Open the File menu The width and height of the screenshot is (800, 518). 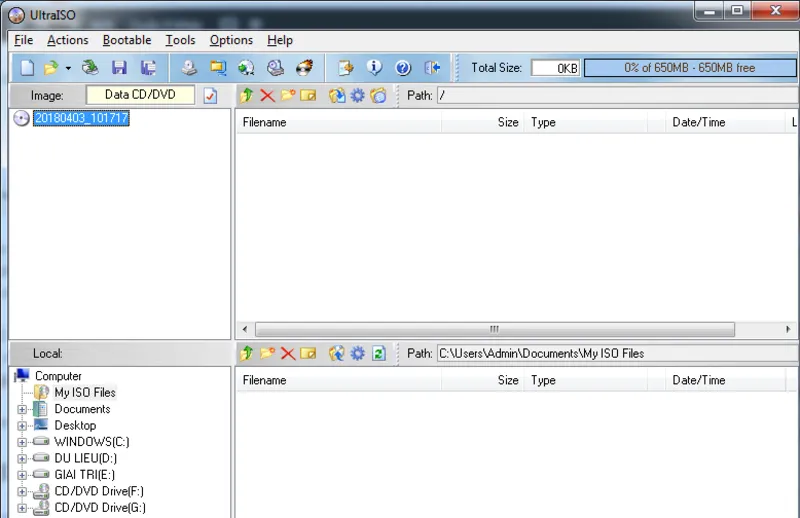tap(23, 40)
